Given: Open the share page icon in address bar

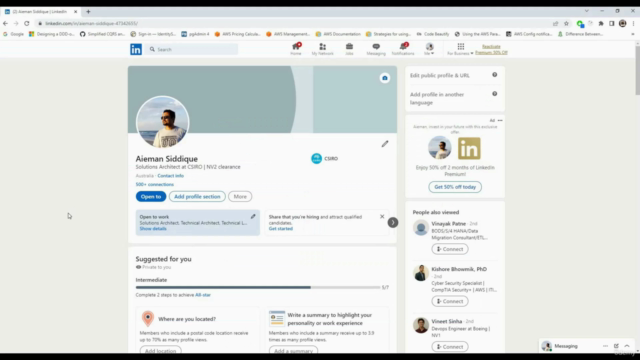Looking at the screenshot, I should [556, 24].
